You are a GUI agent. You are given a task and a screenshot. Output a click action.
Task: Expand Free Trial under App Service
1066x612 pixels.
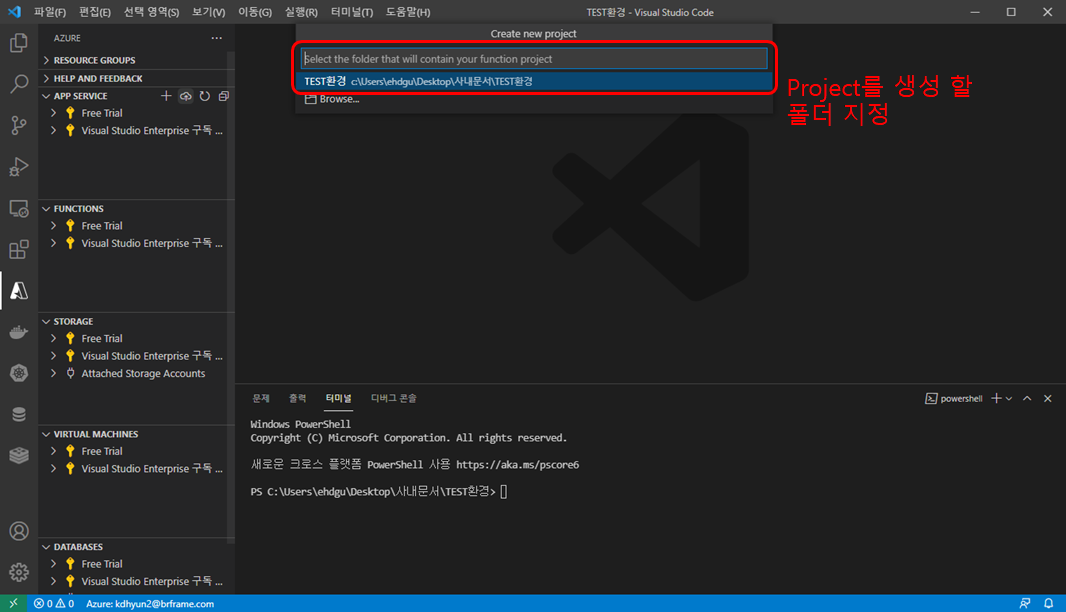[54, 113]
